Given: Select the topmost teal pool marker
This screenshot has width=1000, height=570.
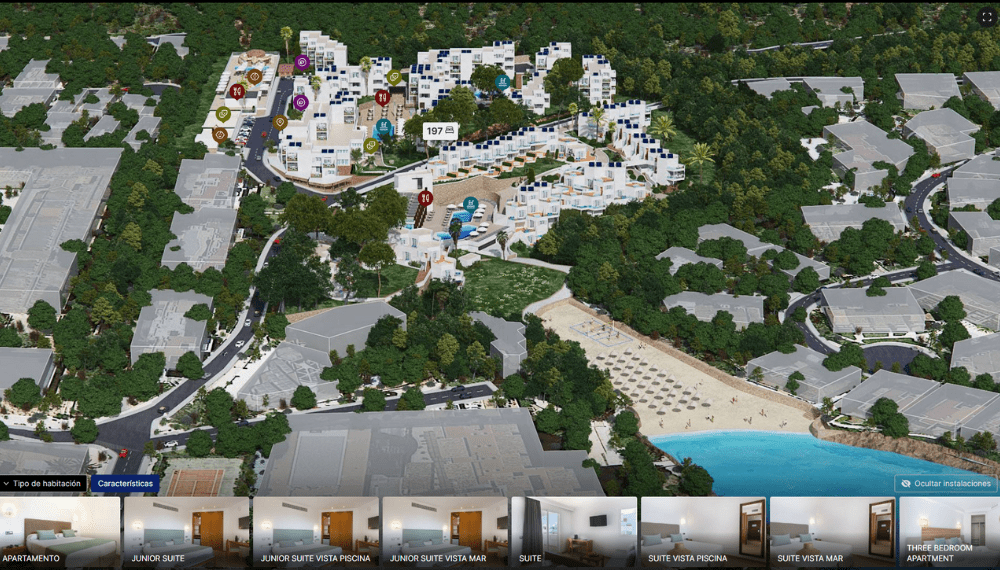Looking at the screenshot, I should (503, 82).
